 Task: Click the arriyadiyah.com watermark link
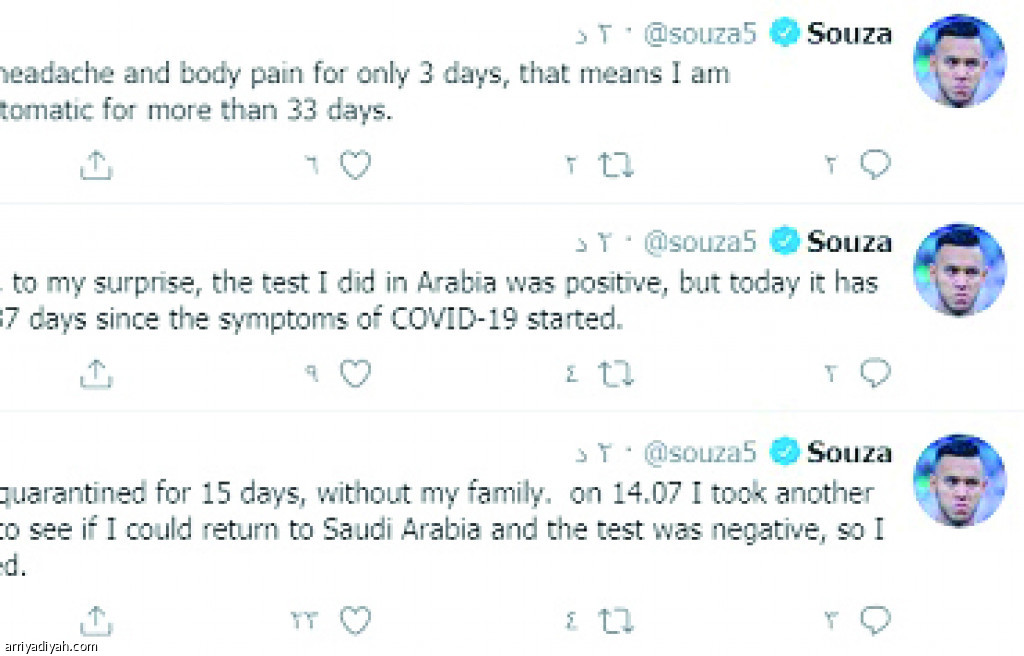[x=50, y=646]
